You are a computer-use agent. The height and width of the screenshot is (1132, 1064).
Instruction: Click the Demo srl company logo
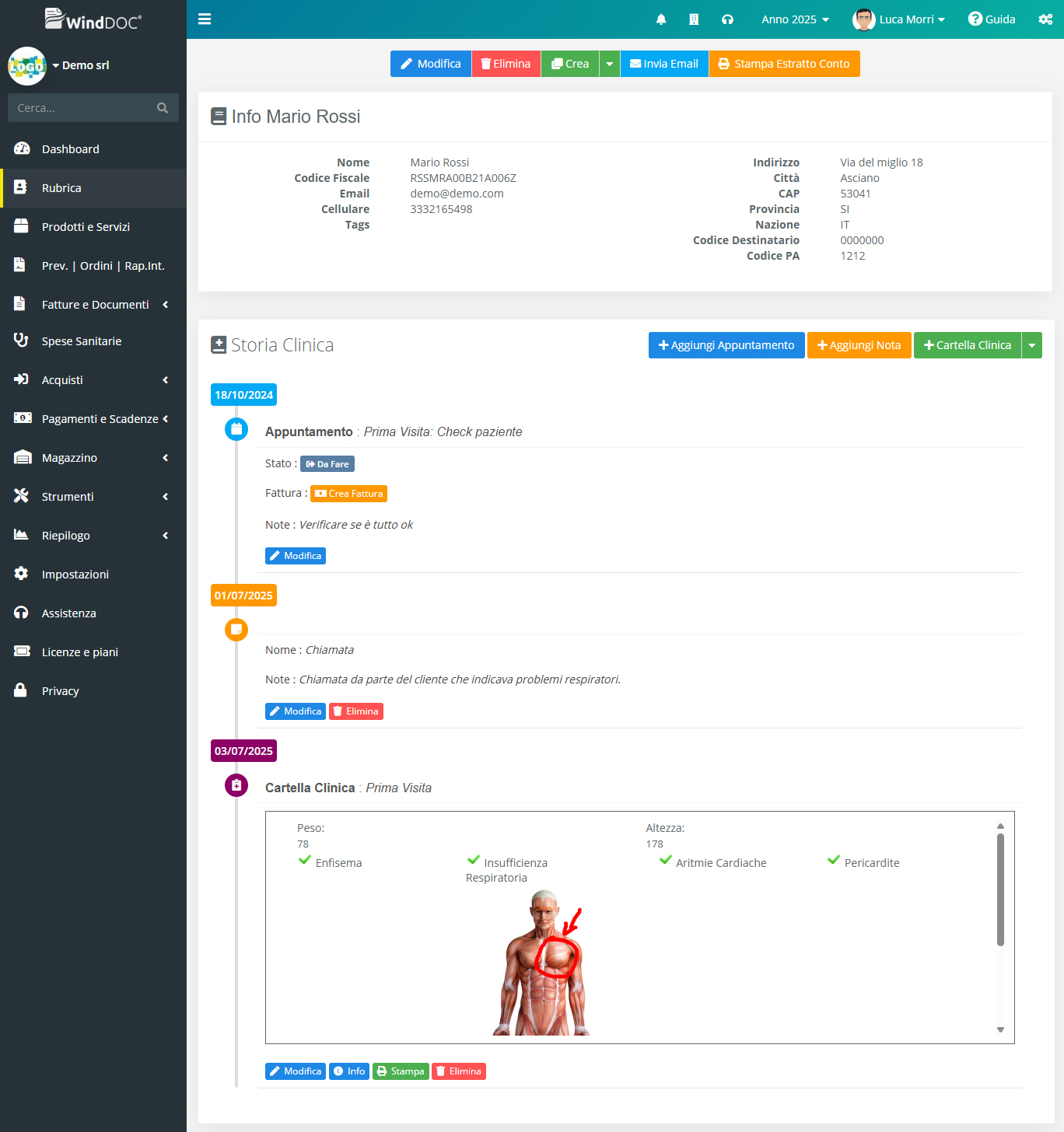[27, 66]
